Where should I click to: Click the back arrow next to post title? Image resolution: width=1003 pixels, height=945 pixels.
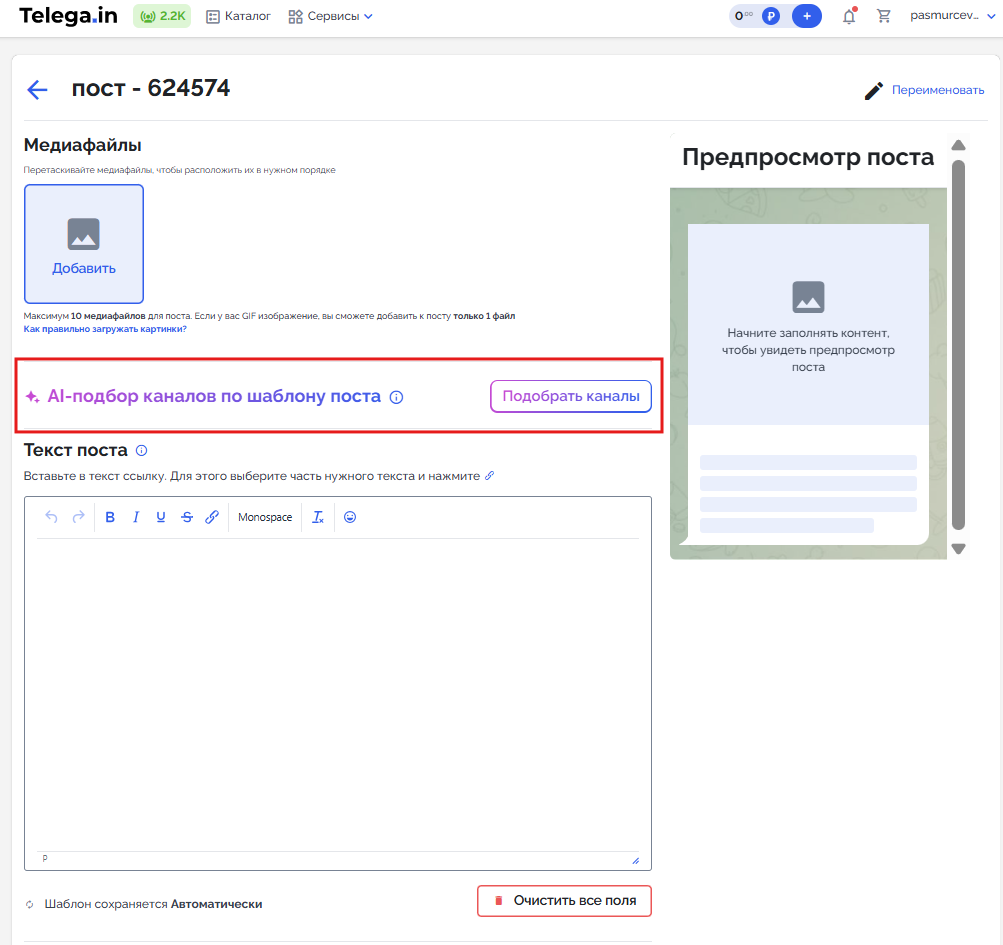pyautogui.click(x=37, y=90)
